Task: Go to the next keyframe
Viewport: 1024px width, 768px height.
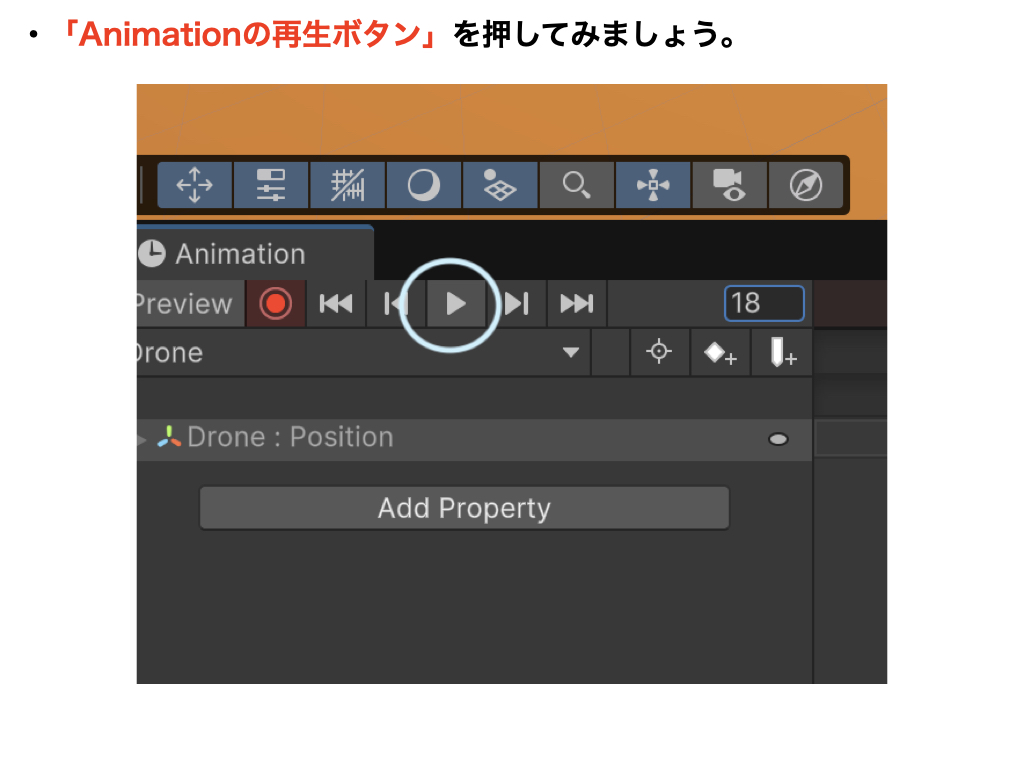Action: pos(516,304)
